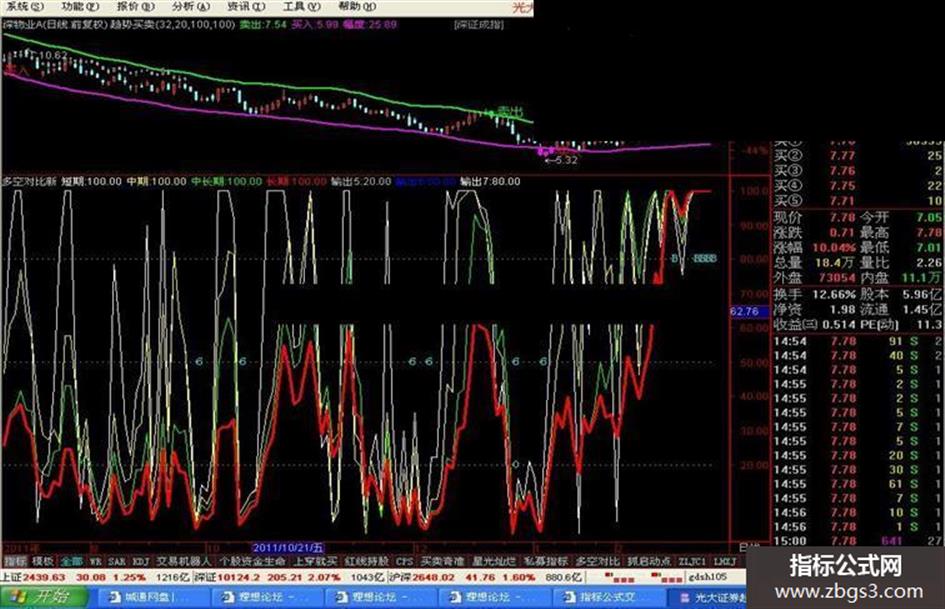The width and height of the screenshot is (945, 609).
Task: Switch indicator to 红线持股
Action: click(x=366, y=561)
